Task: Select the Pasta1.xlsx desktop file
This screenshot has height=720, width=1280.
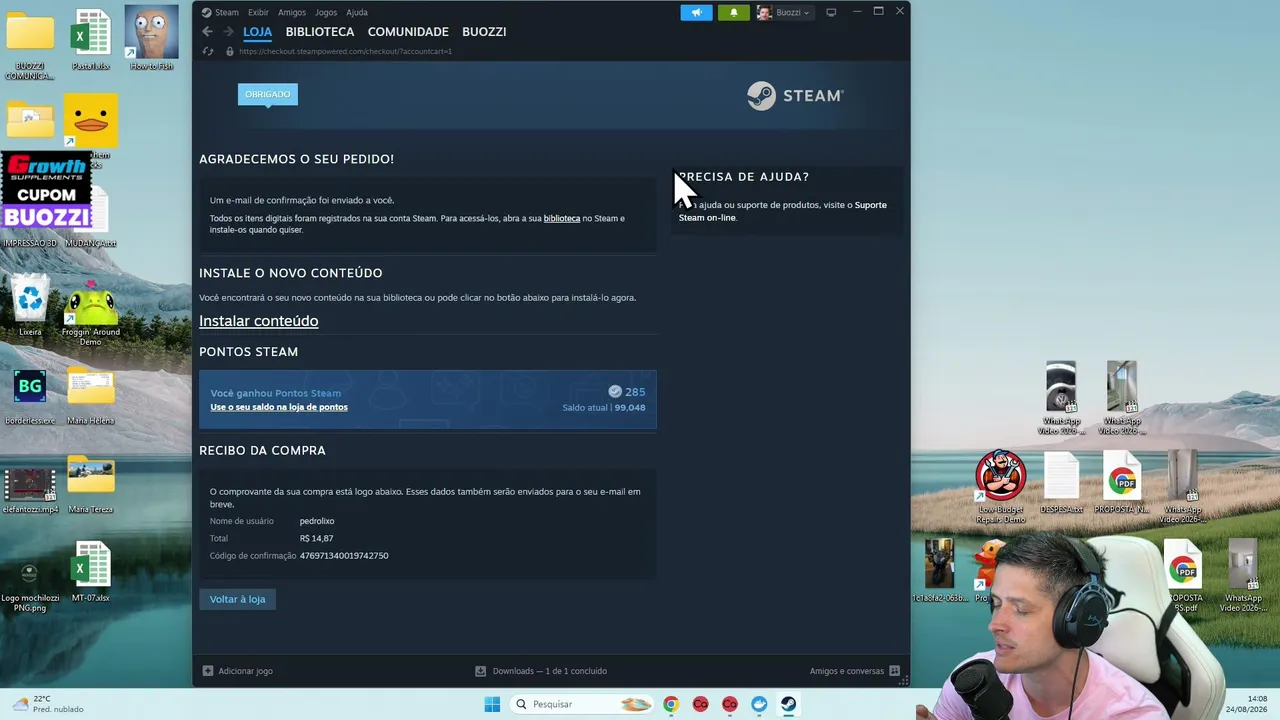Action: pyautogui.click(x=91, y=39)
